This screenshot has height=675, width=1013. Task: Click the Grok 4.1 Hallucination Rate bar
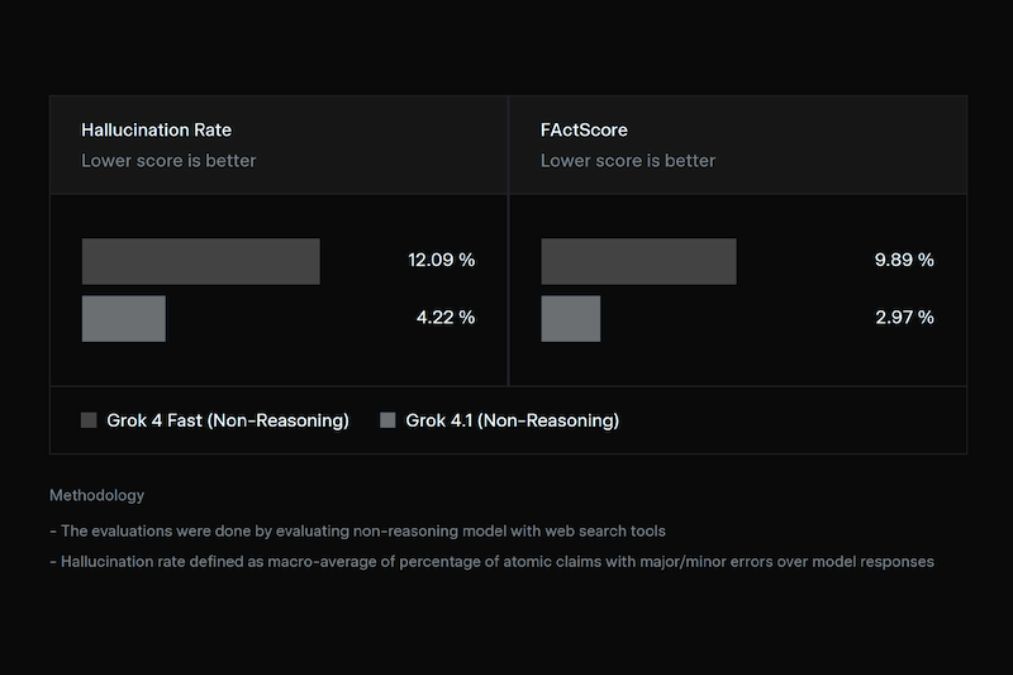[124, 318]
